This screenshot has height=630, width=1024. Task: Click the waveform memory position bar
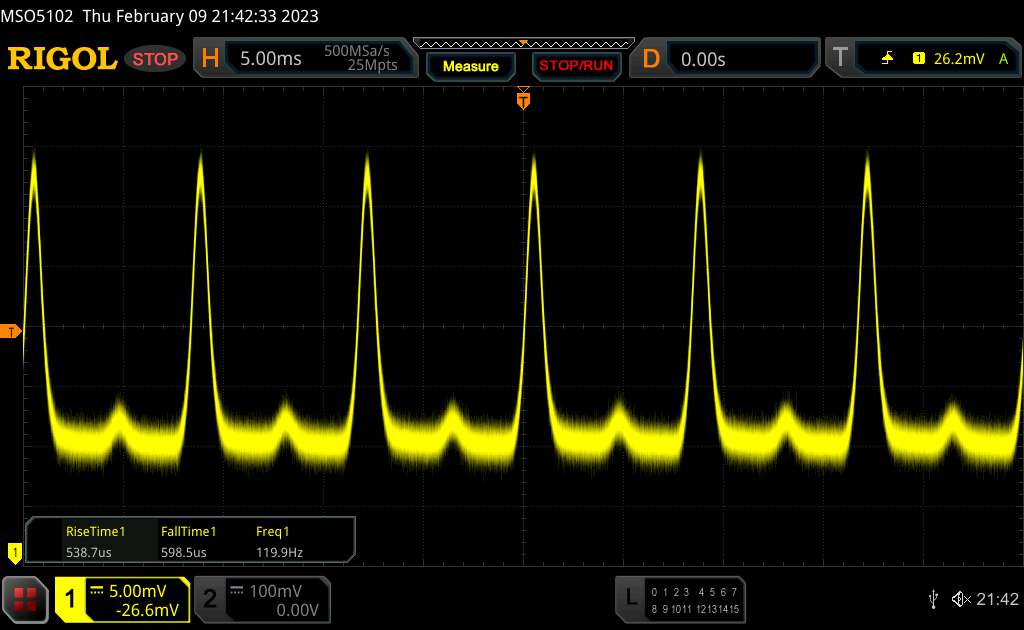[523, 43]
